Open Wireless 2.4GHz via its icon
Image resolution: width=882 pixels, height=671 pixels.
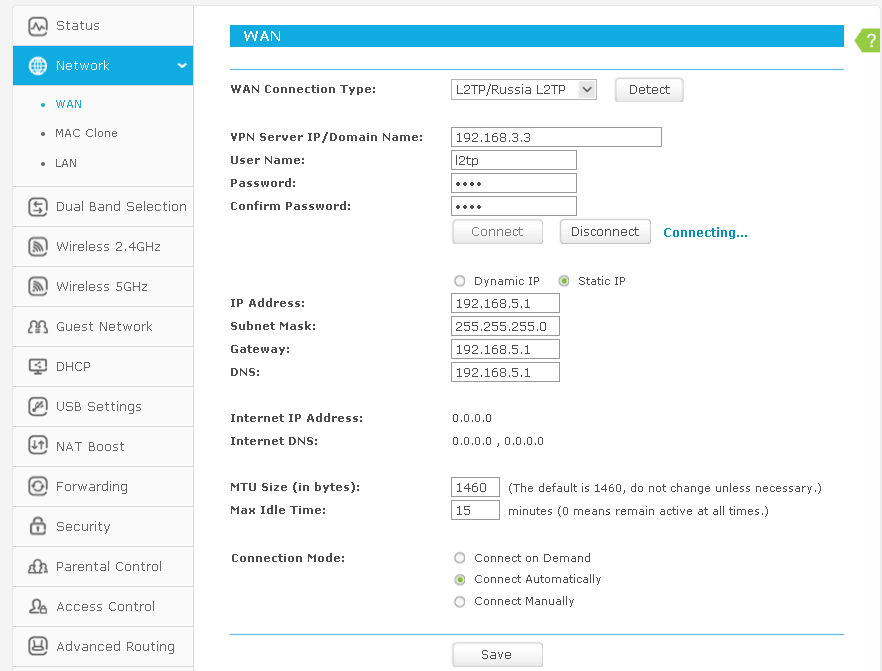click(x=38, y=247)
